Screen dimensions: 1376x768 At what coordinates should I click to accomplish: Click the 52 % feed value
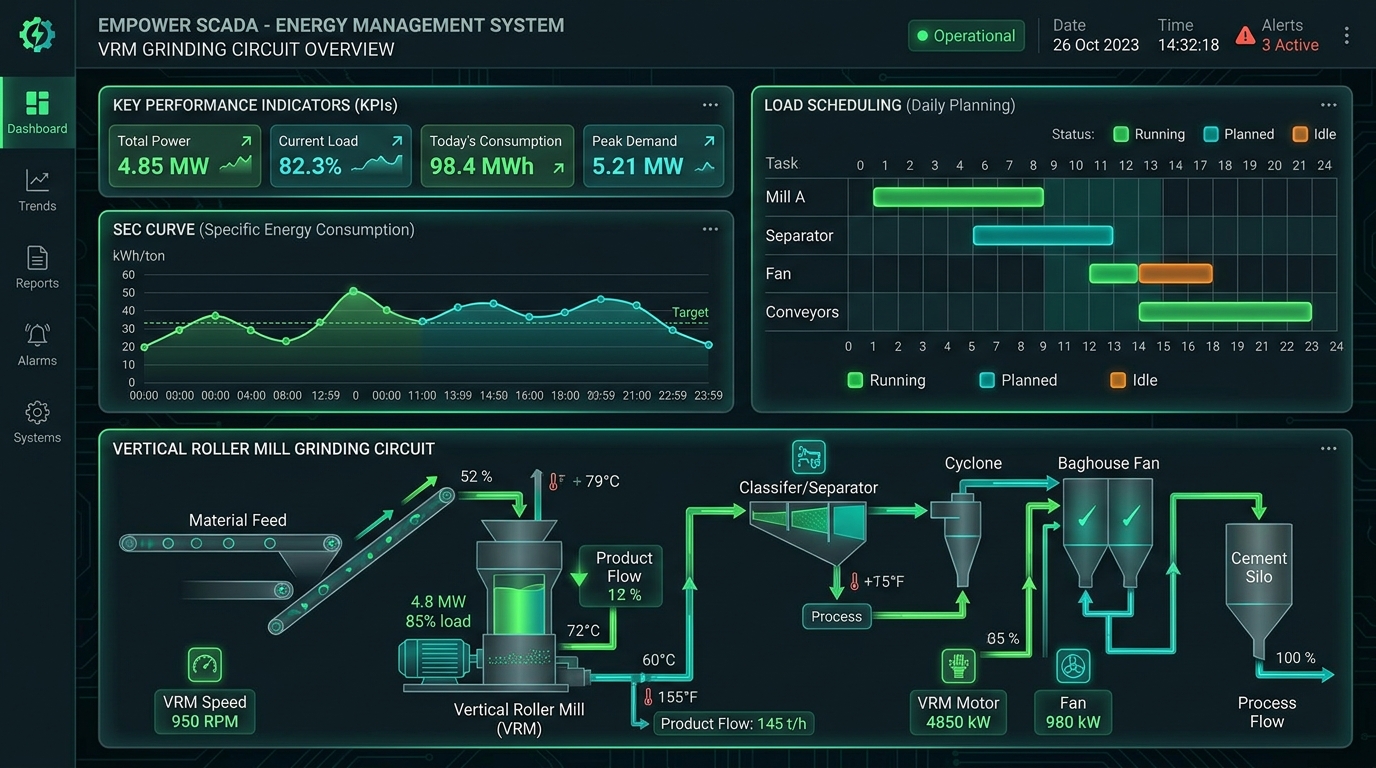476,477
